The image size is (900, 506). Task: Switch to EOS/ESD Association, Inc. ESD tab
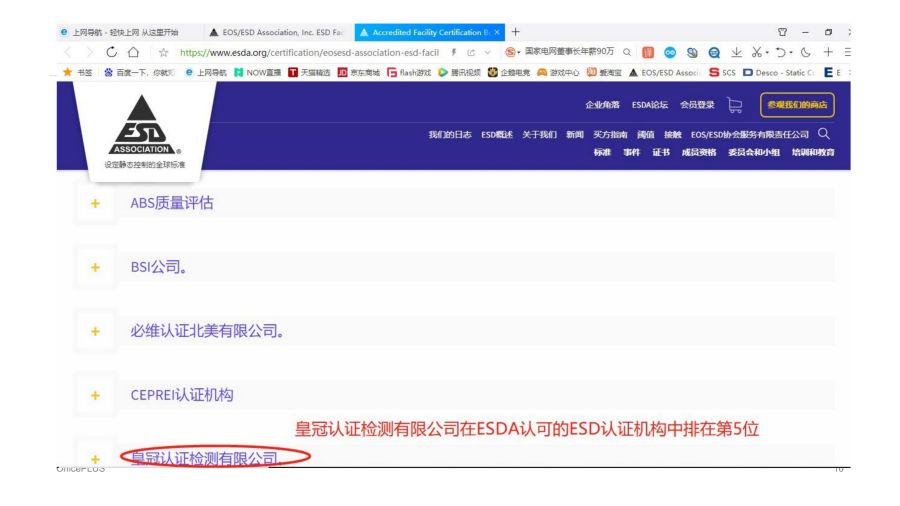[x=278, y=32]
